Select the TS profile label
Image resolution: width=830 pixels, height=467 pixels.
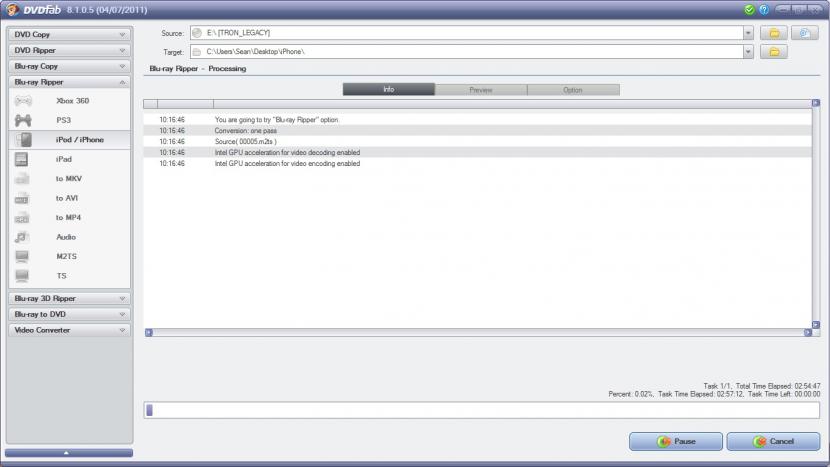coord(61,276)
